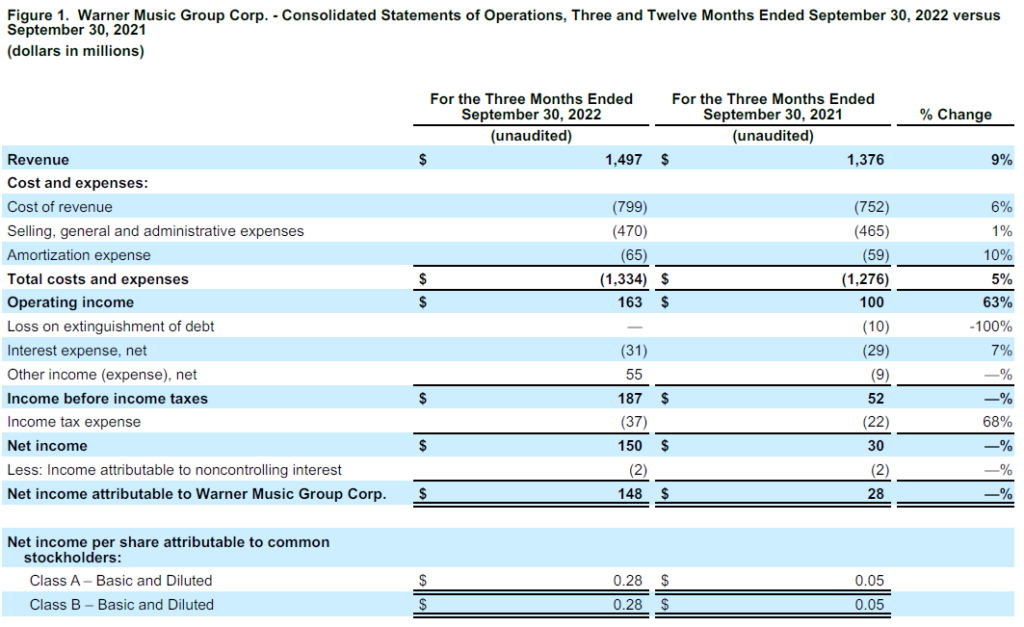Click the 'Cost and expenses:' heading
The image size is (1024, 627).
78,183
